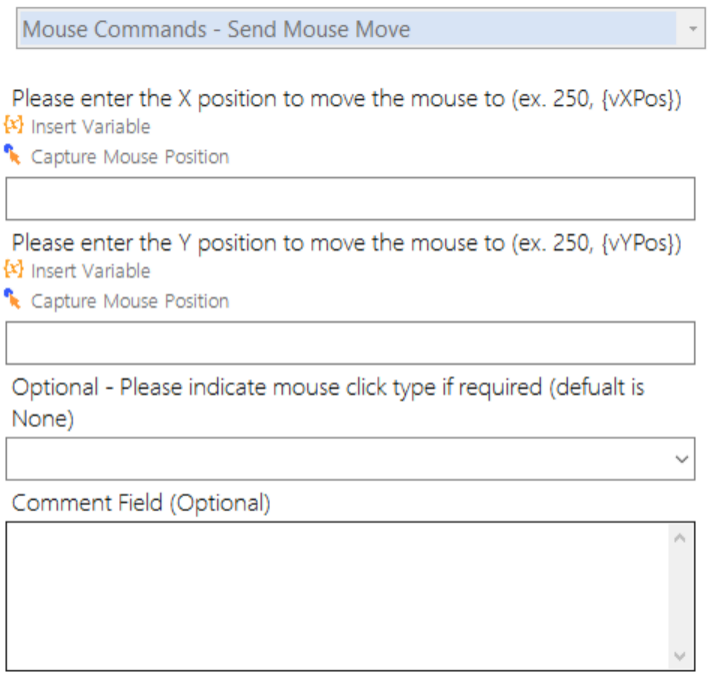Focus the X position text box
This screenshot has height=678, width=710.
(x=350, y=199)
